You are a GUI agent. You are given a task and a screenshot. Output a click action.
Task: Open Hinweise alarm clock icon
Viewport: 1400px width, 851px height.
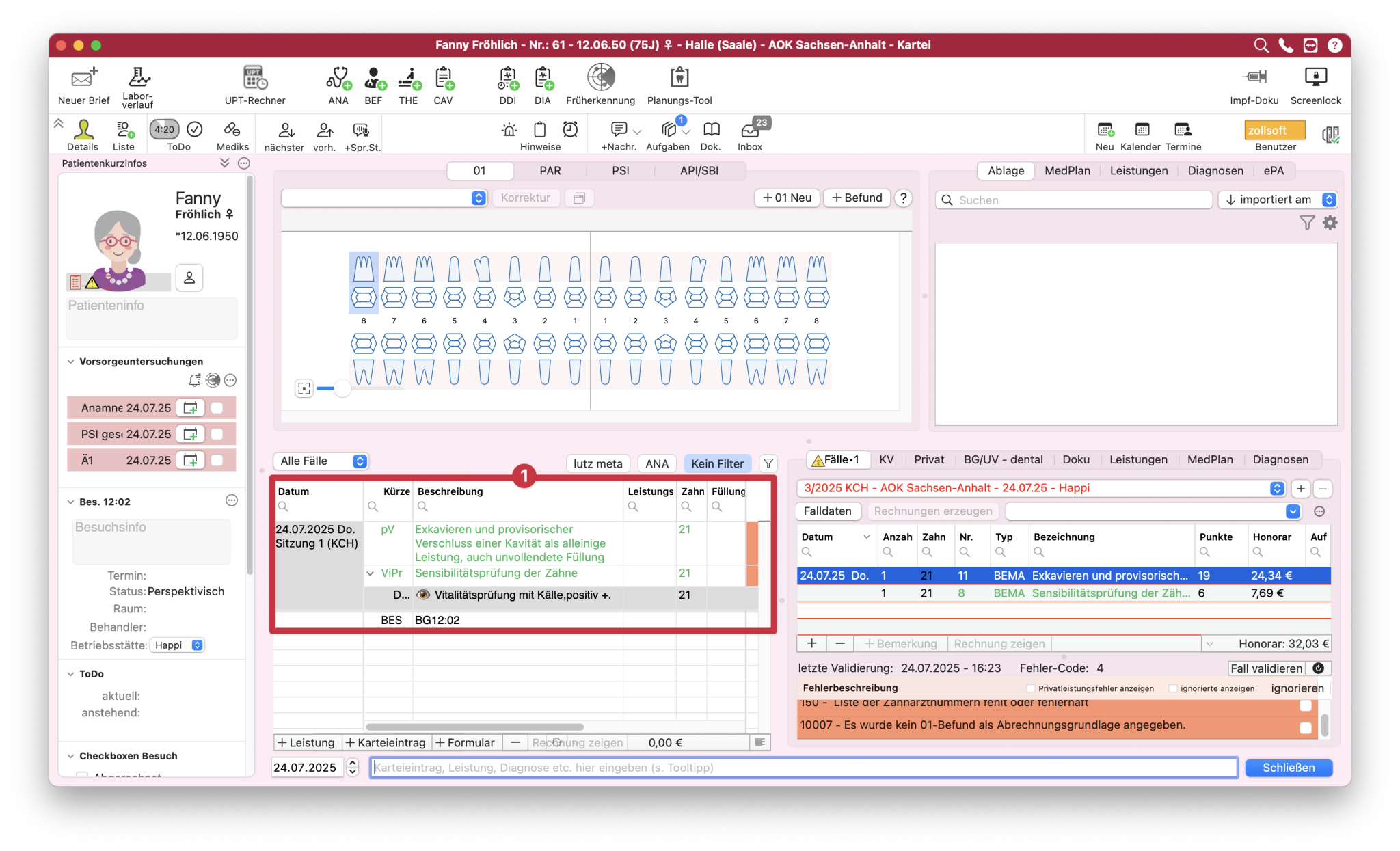pos(570,129)
